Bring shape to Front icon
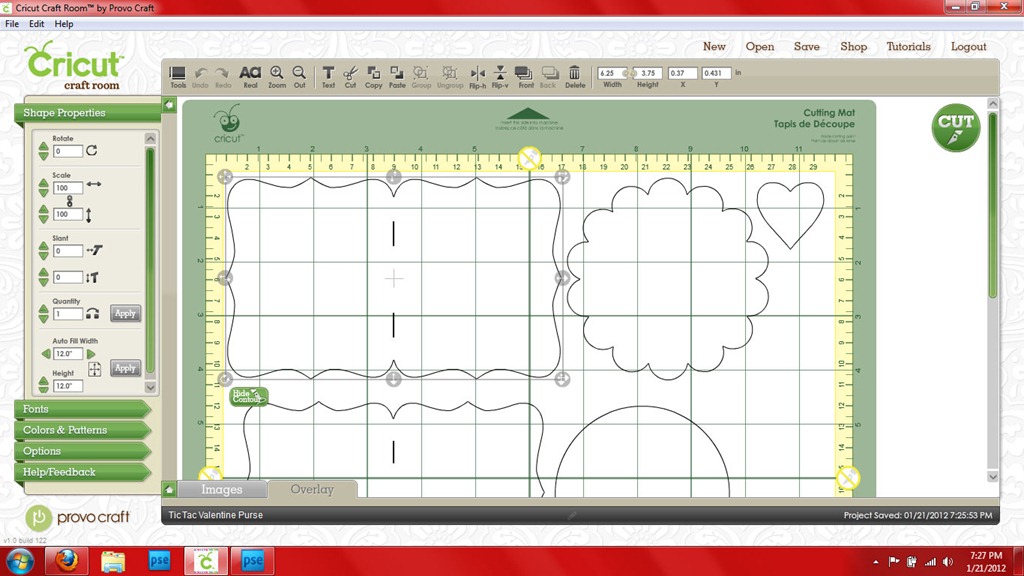The image size is (1024, 576). pyautogui.click(x=524, y=76)
